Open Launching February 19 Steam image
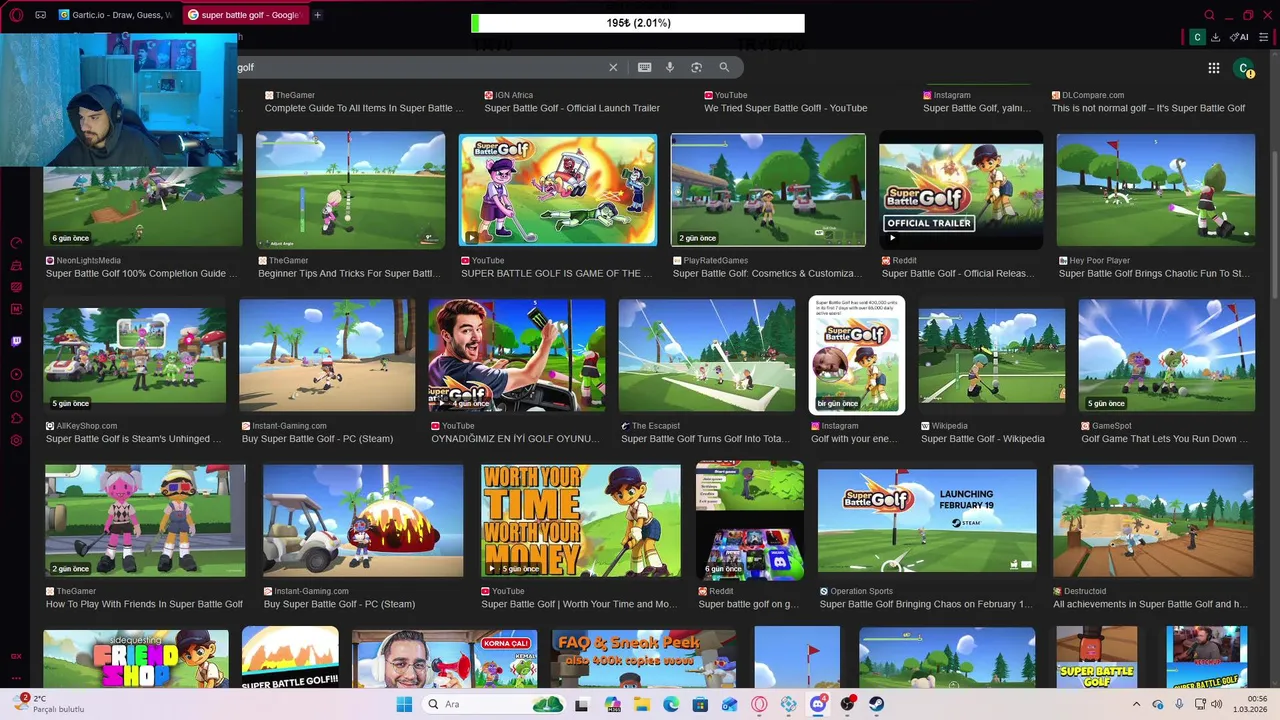The height and width of the screenshot is (720, 1280). click(x=927, y=521)
